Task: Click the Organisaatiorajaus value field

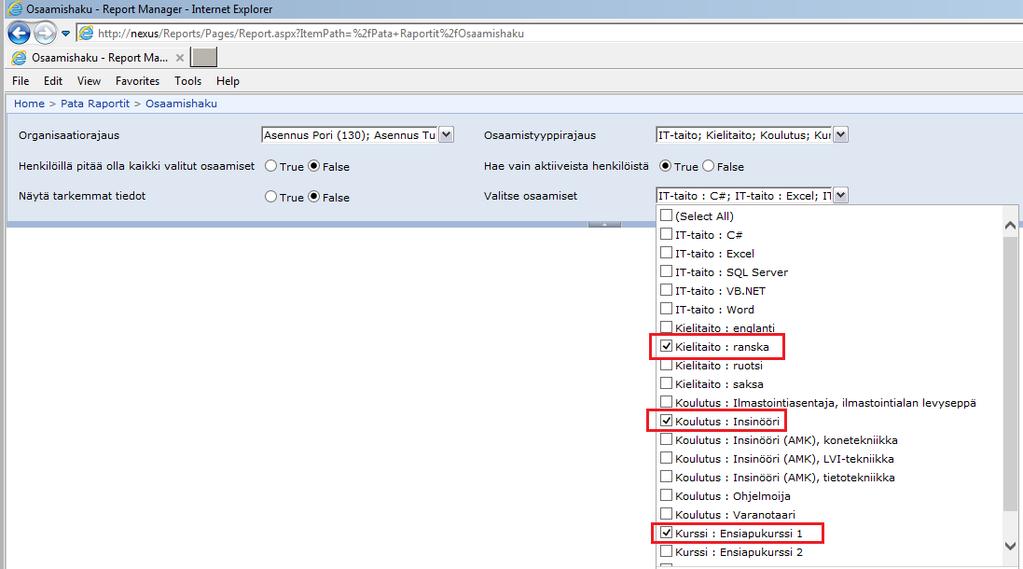Action: (x=350, y=135)
